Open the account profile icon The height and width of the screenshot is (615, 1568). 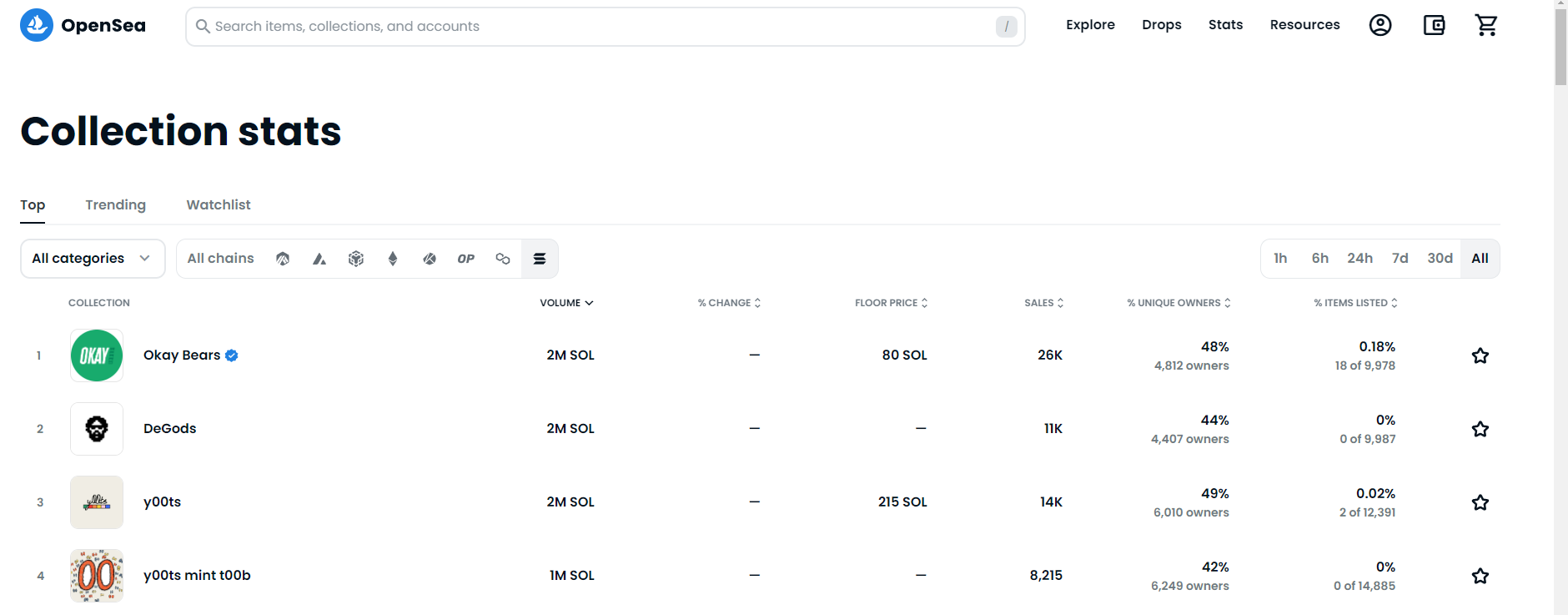[x=1380, y=25]
